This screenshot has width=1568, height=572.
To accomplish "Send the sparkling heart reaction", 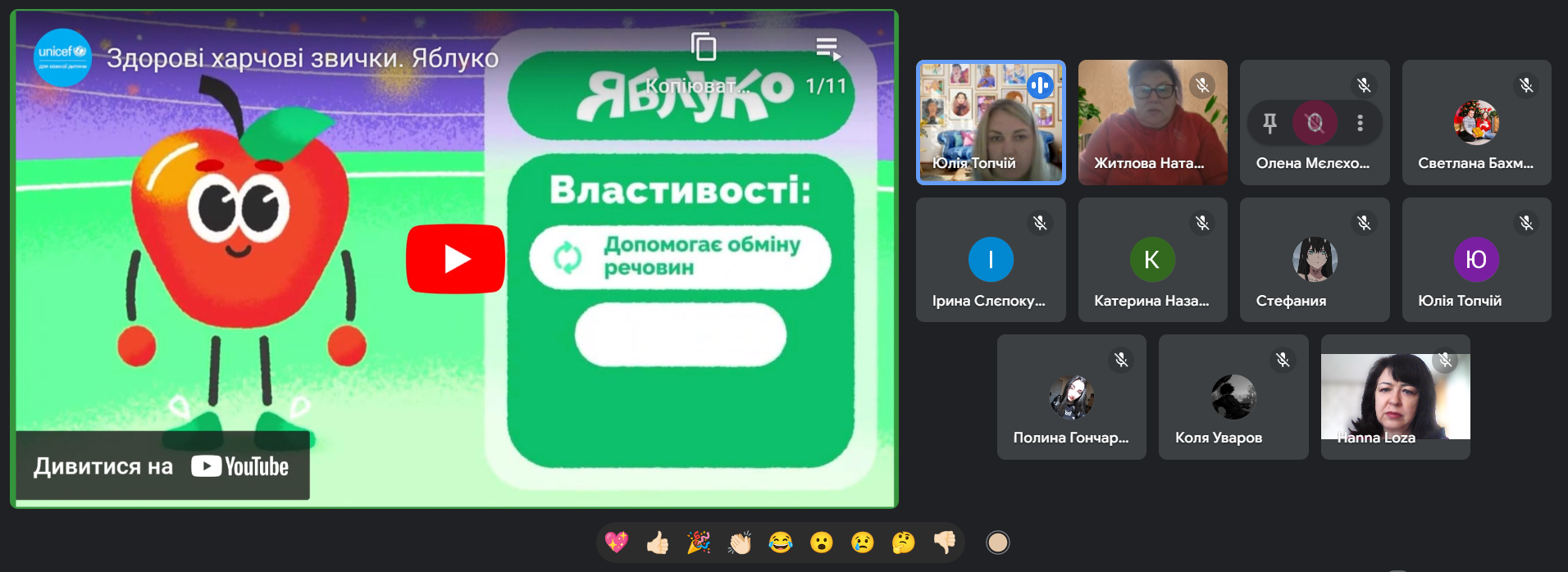I will pyautogui.click(x=617, y=542).
